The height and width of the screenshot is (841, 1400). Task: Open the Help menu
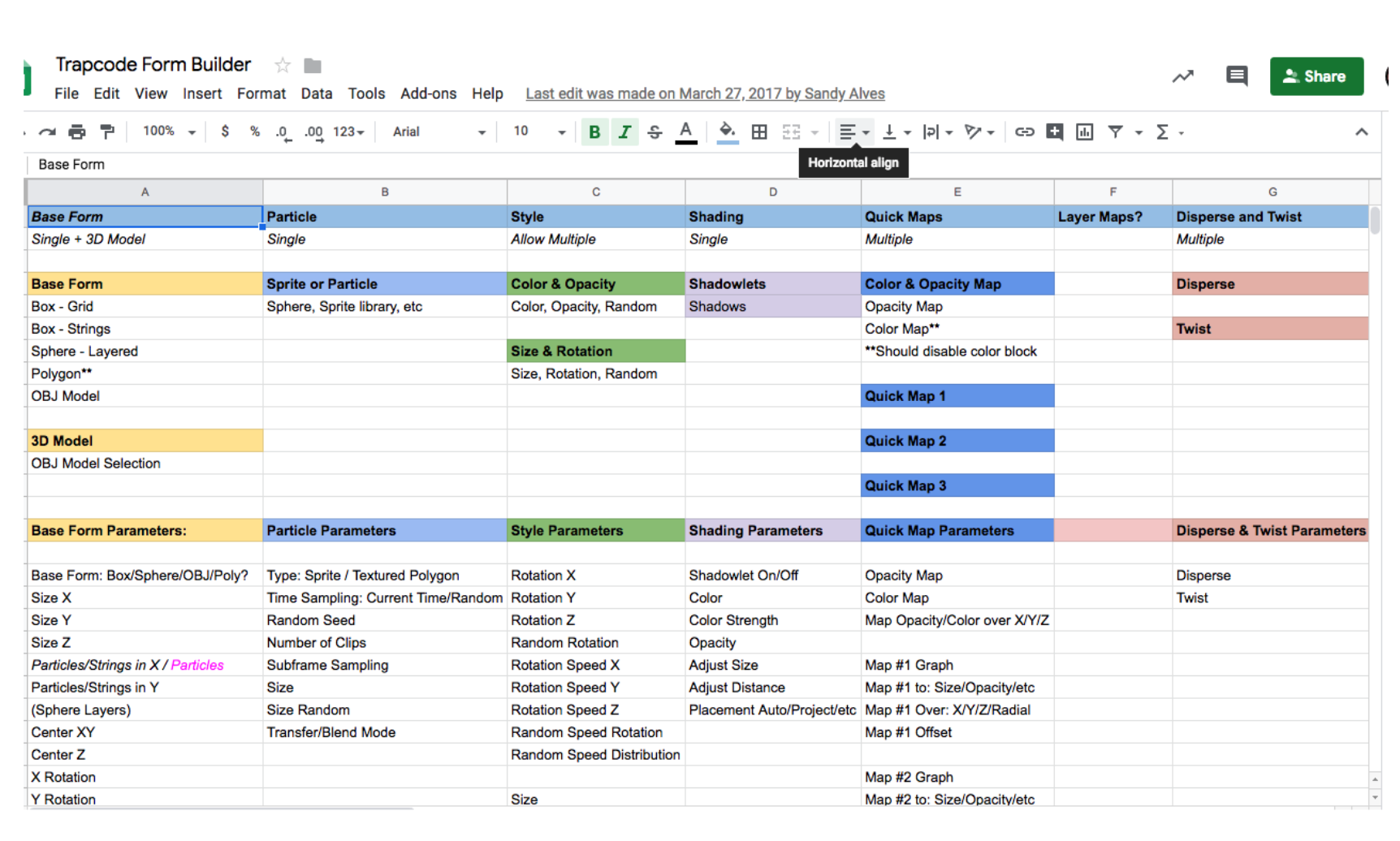pos(487,94)
